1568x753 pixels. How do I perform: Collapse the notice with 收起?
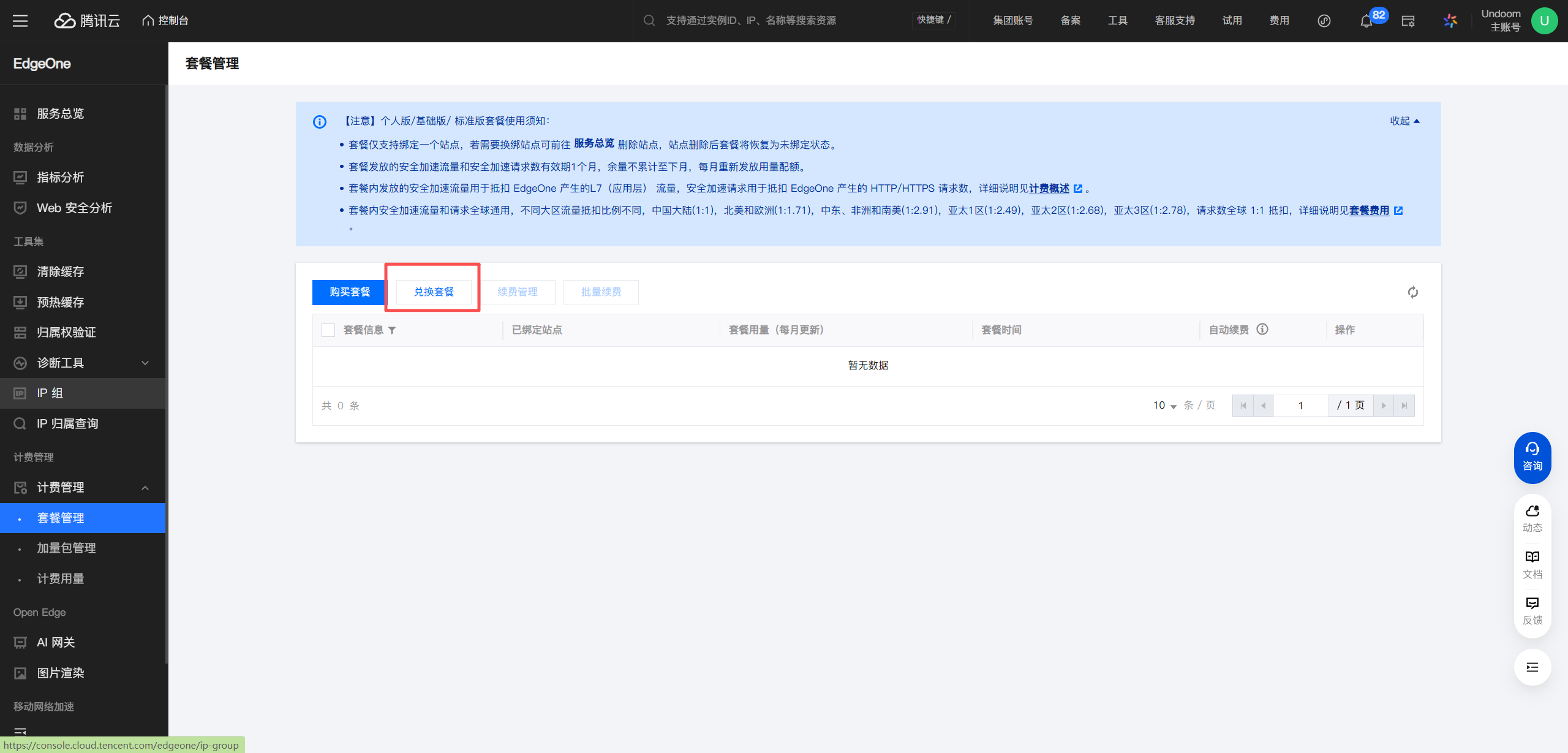pyautogui.click(x=1404, y=121)
